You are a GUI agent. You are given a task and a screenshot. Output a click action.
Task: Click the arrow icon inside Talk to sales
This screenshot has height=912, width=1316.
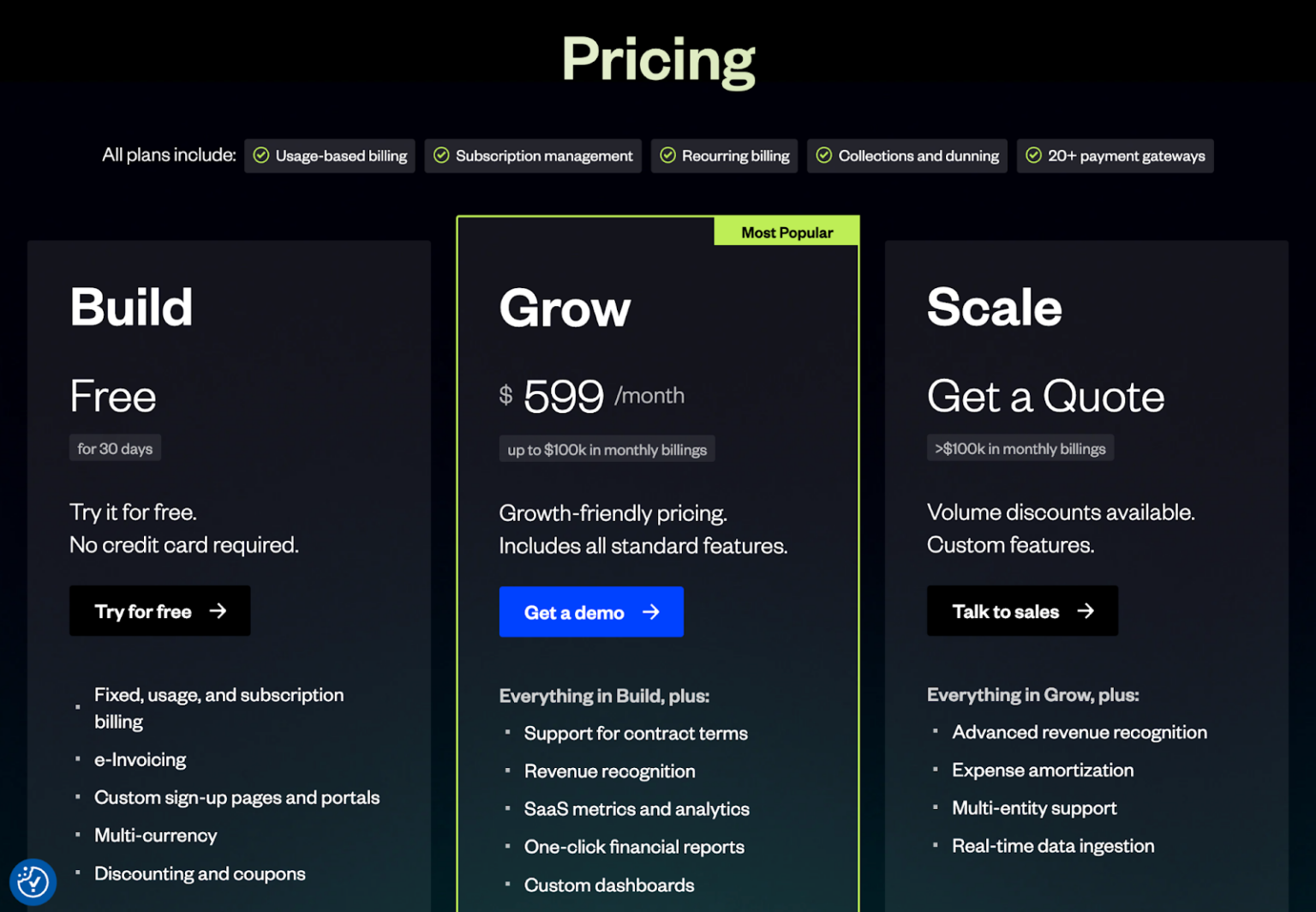click(1086, 610)
